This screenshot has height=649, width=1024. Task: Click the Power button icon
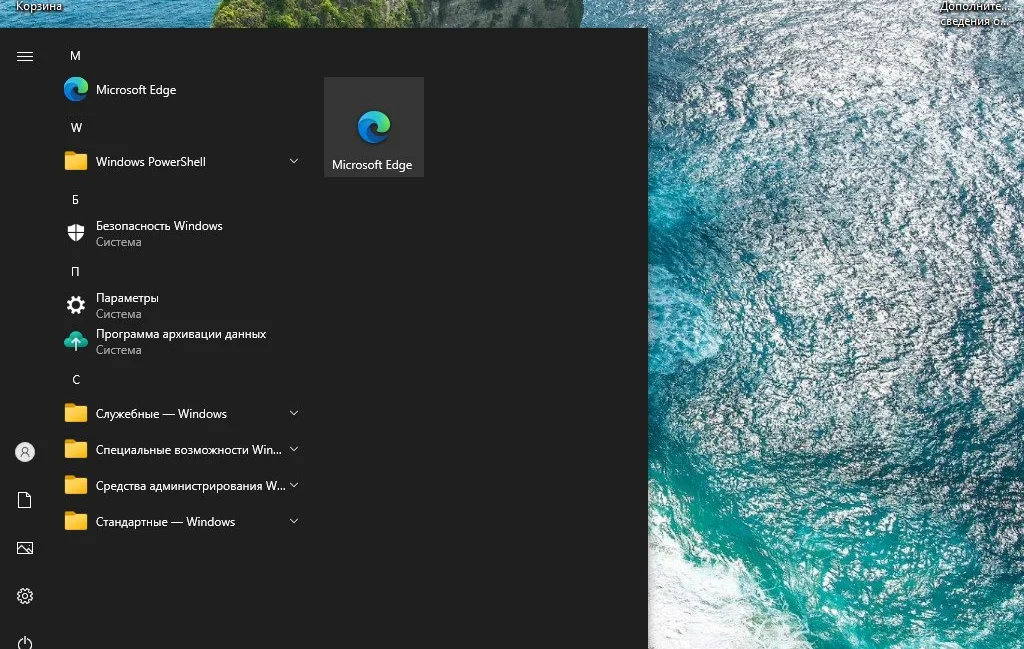pyautogui.click(x=25, y=641)
